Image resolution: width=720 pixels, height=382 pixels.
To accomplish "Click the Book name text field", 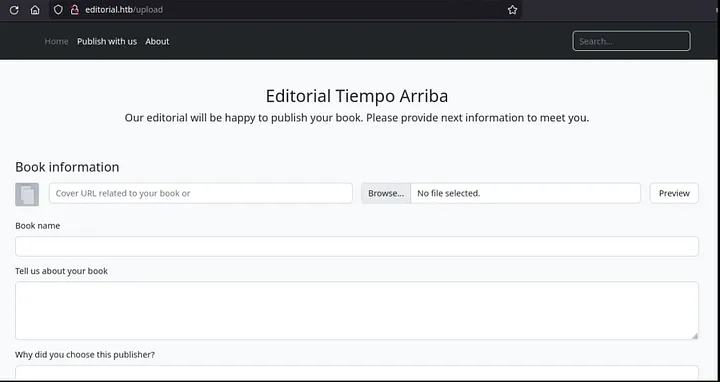I will (357, 247).
